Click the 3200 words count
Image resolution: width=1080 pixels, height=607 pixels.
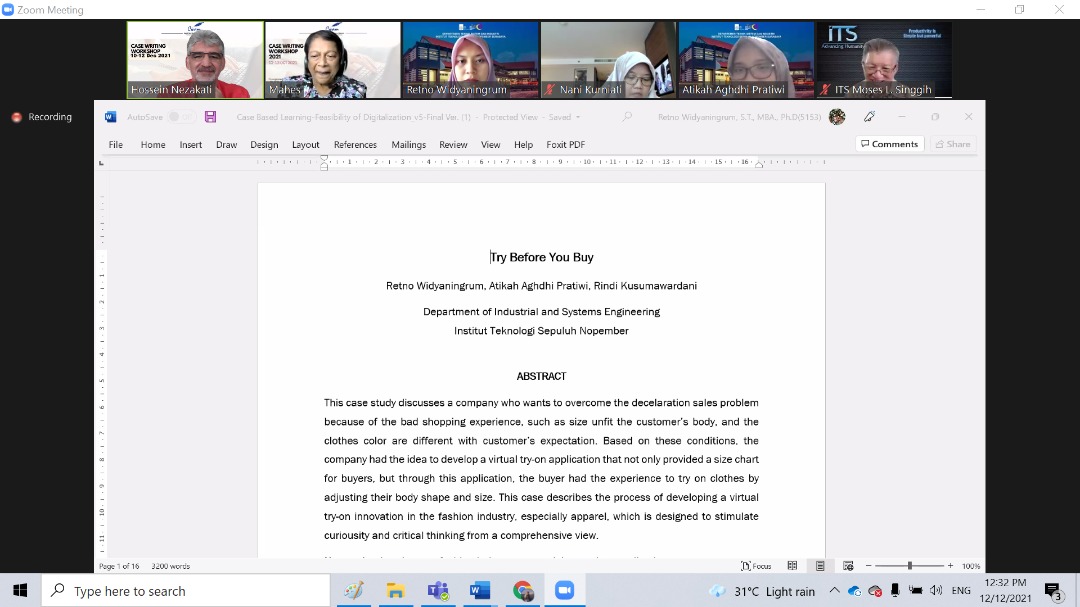(170, 566)
